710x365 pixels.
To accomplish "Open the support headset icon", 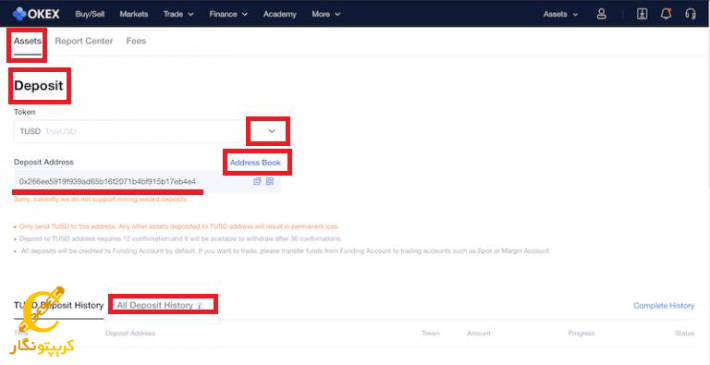I will coord(690,14).
